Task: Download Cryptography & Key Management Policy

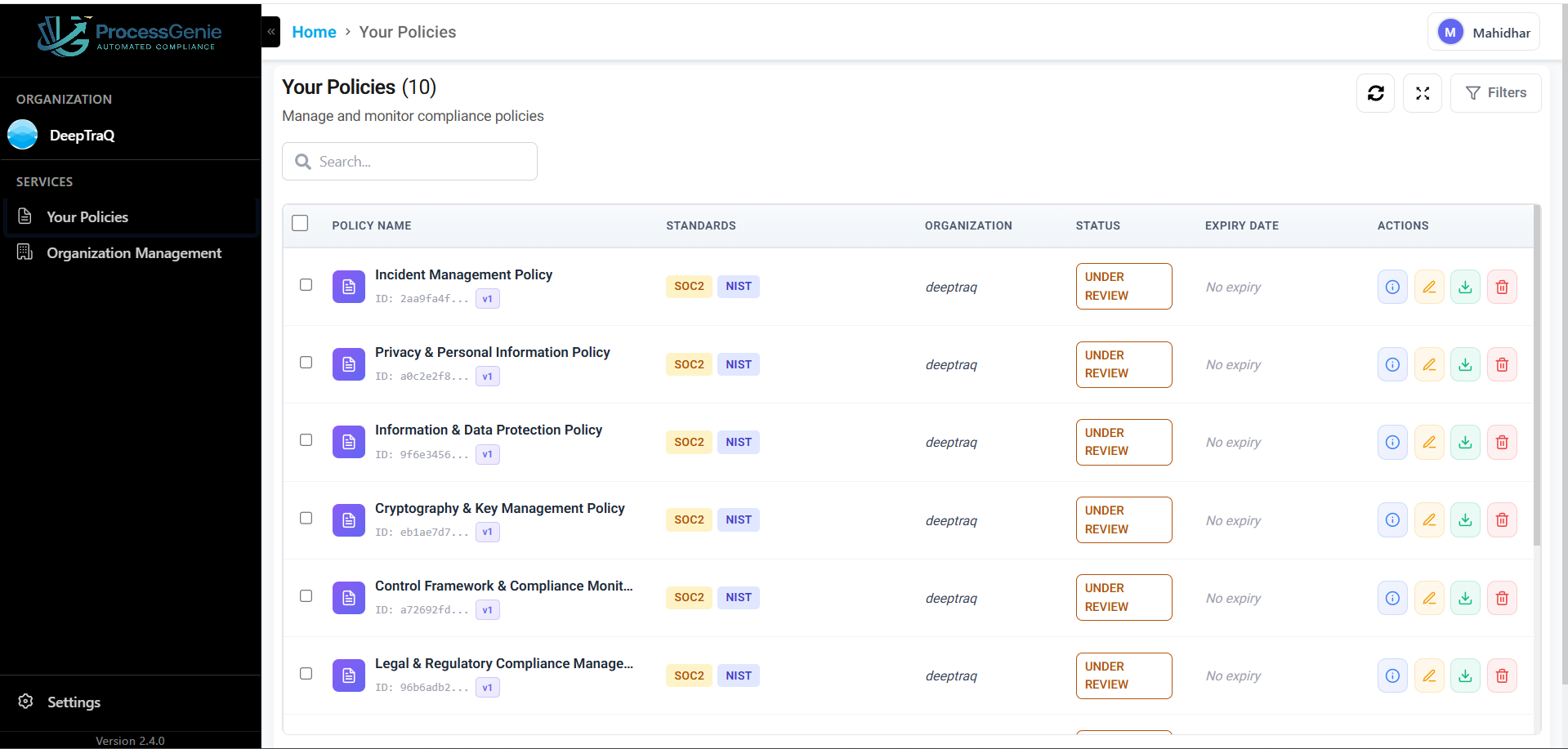Action: coord(1465,520)
